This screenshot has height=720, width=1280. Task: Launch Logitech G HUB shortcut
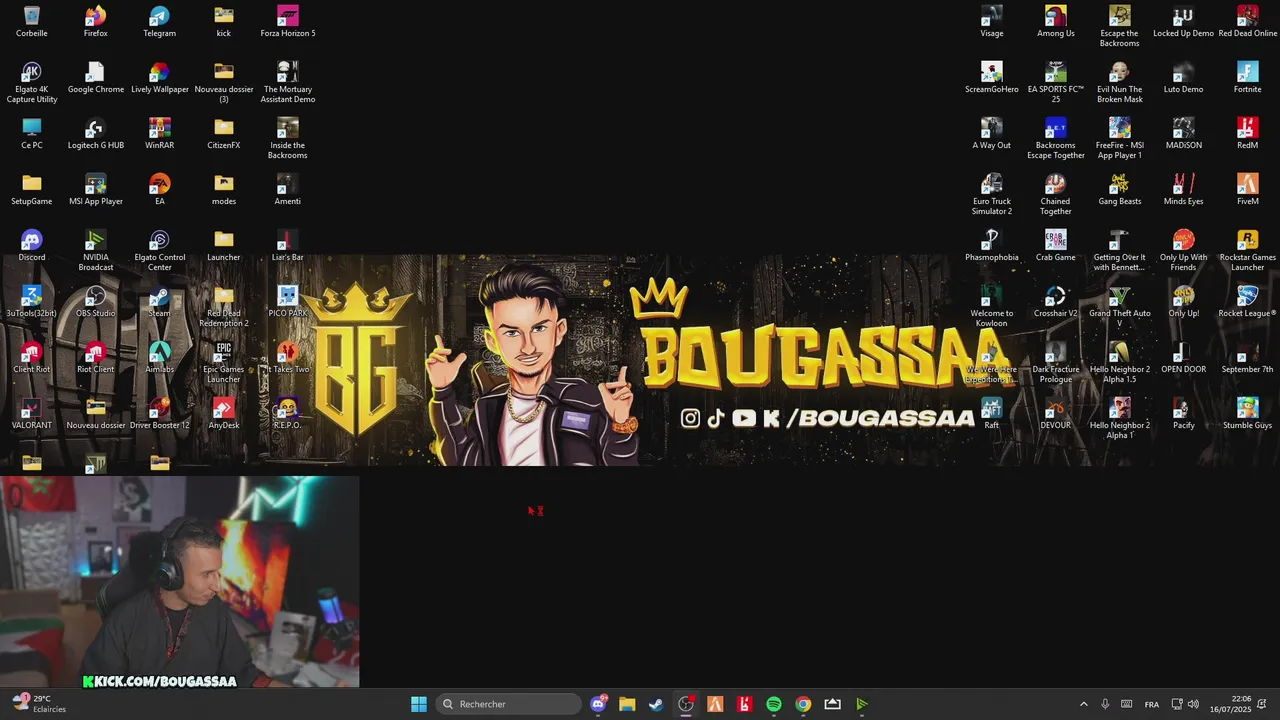pos(96,134)
